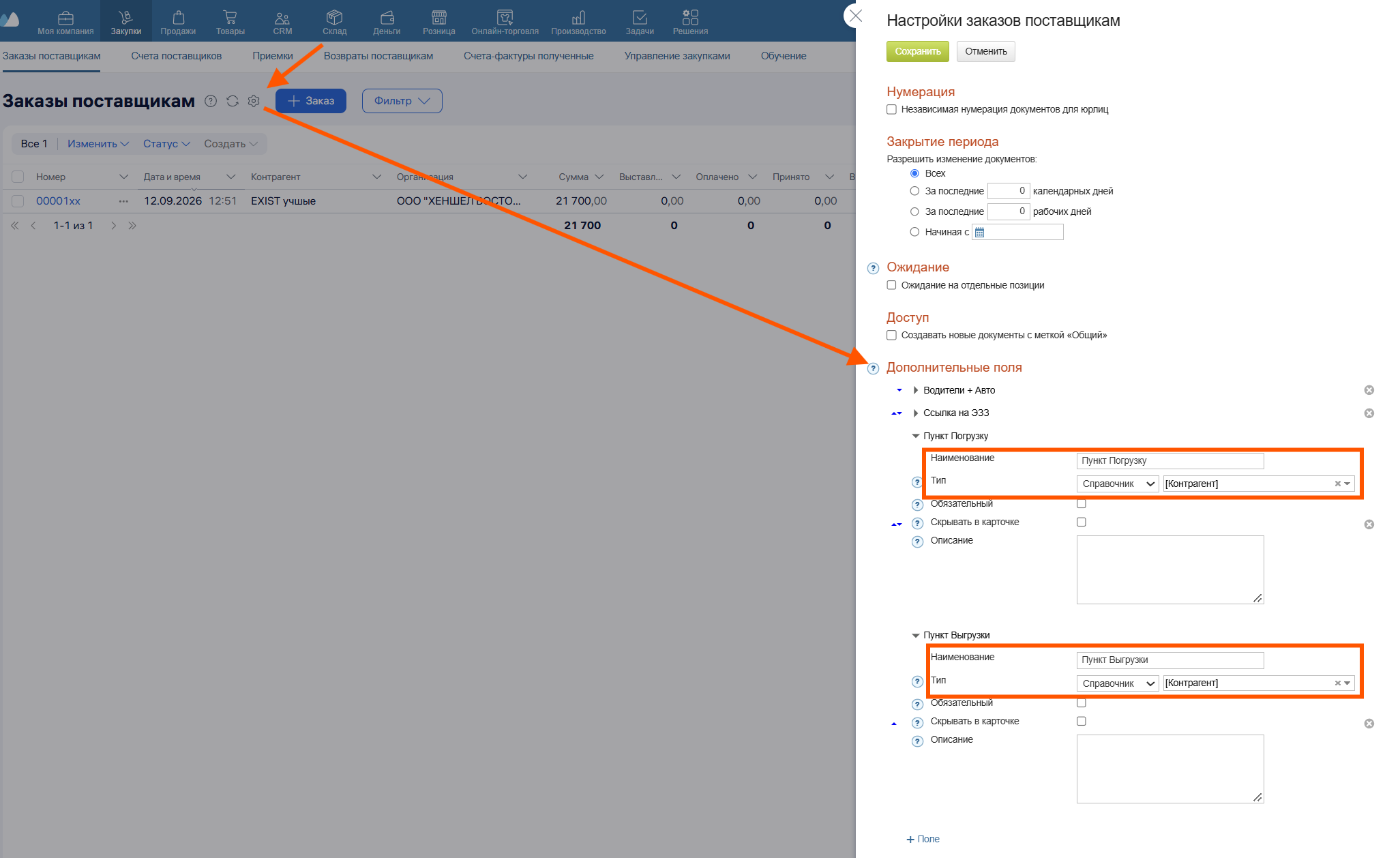Open the Задачи section

point(640,22)
